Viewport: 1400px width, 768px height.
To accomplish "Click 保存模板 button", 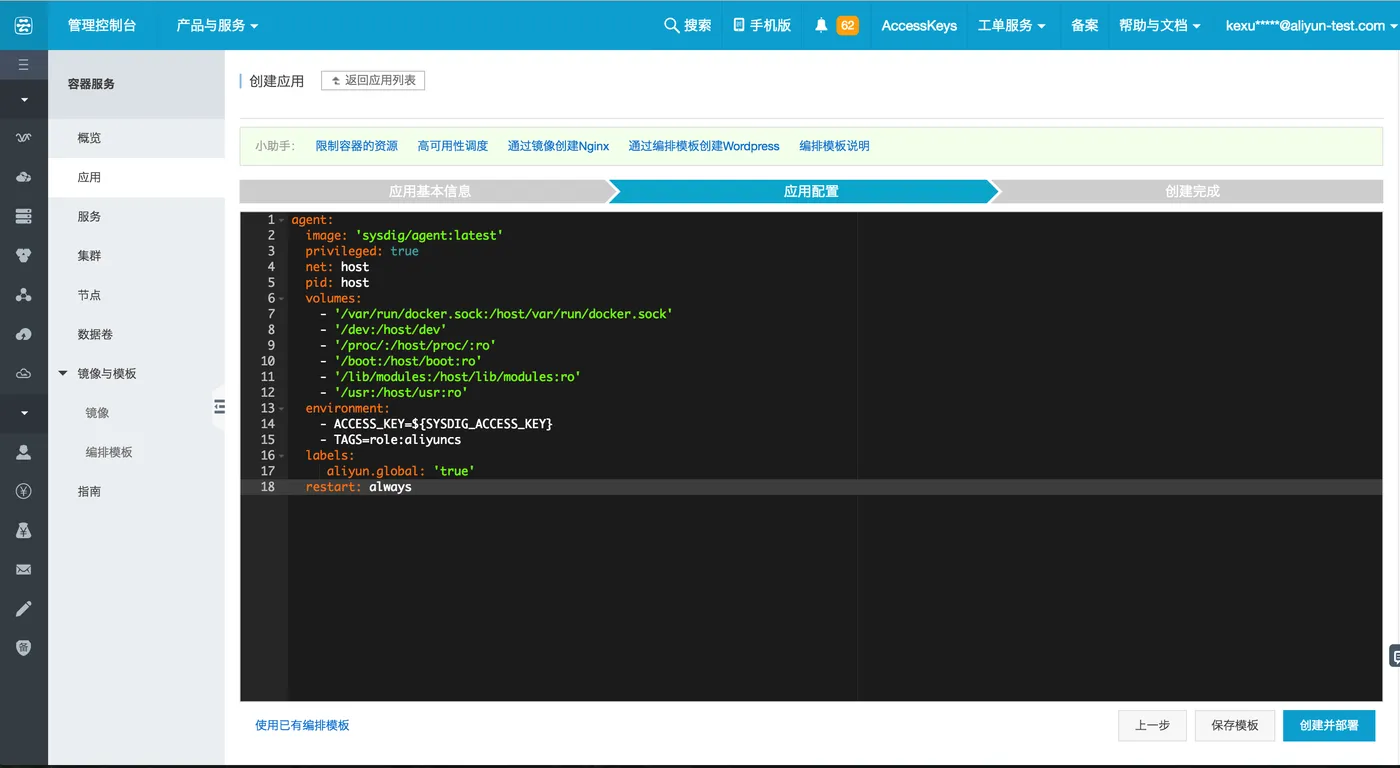I will pyautogui.click(x=1235, y=725).
